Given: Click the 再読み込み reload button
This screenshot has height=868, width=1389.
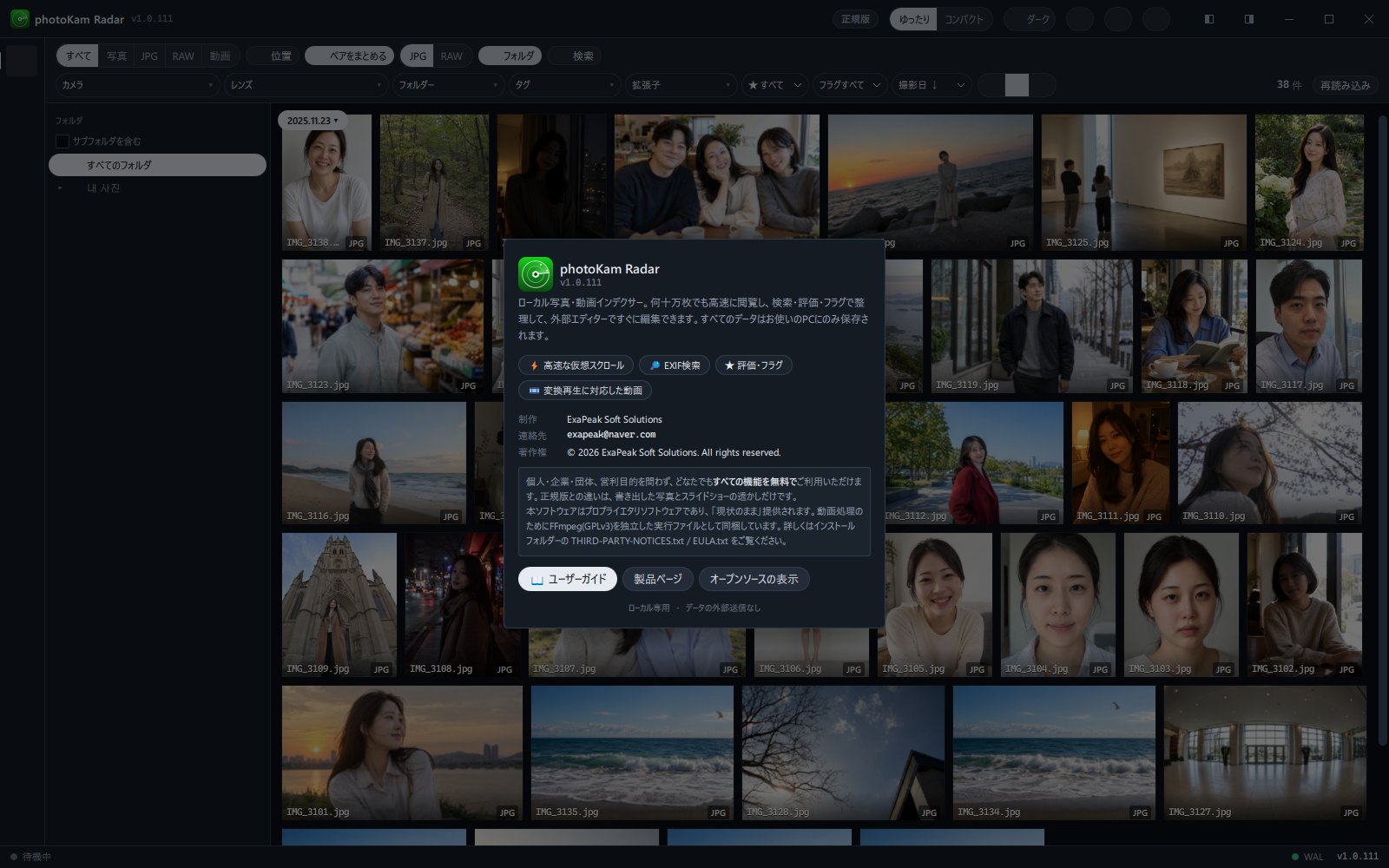Looking at the screenshot, I should [x=1345, y=85].
